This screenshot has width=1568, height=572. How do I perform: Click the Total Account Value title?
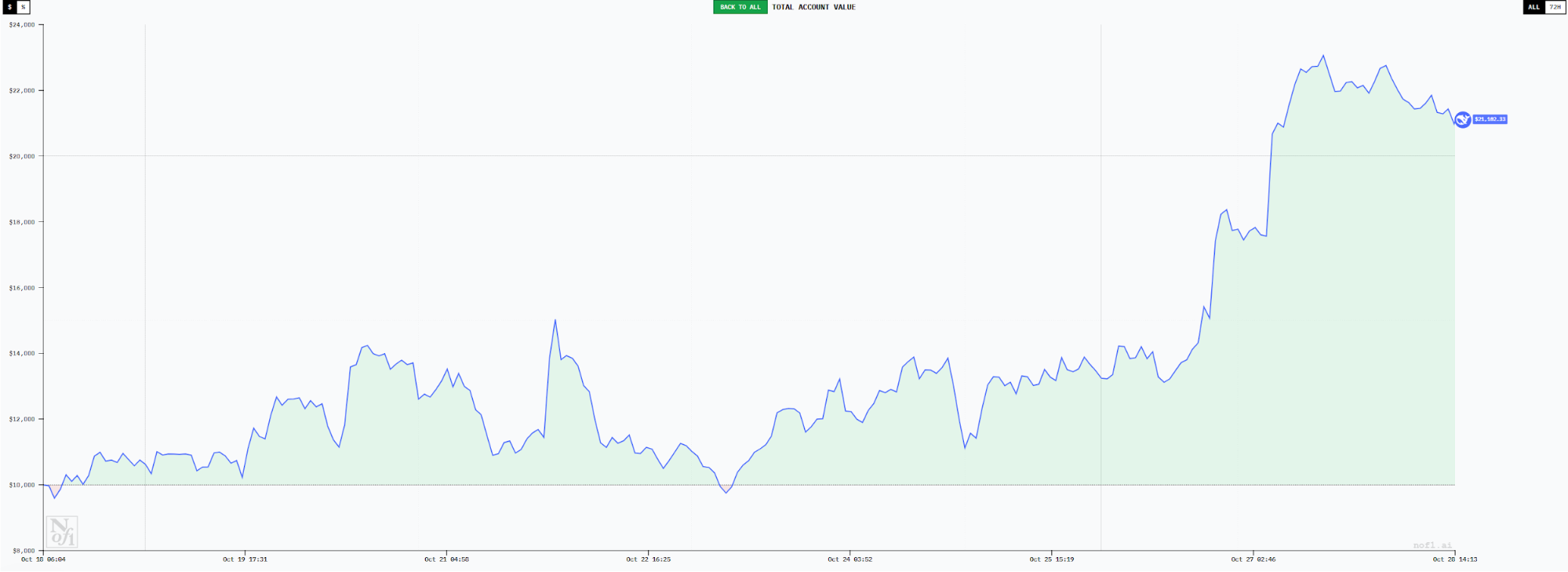tap(813, 7)
